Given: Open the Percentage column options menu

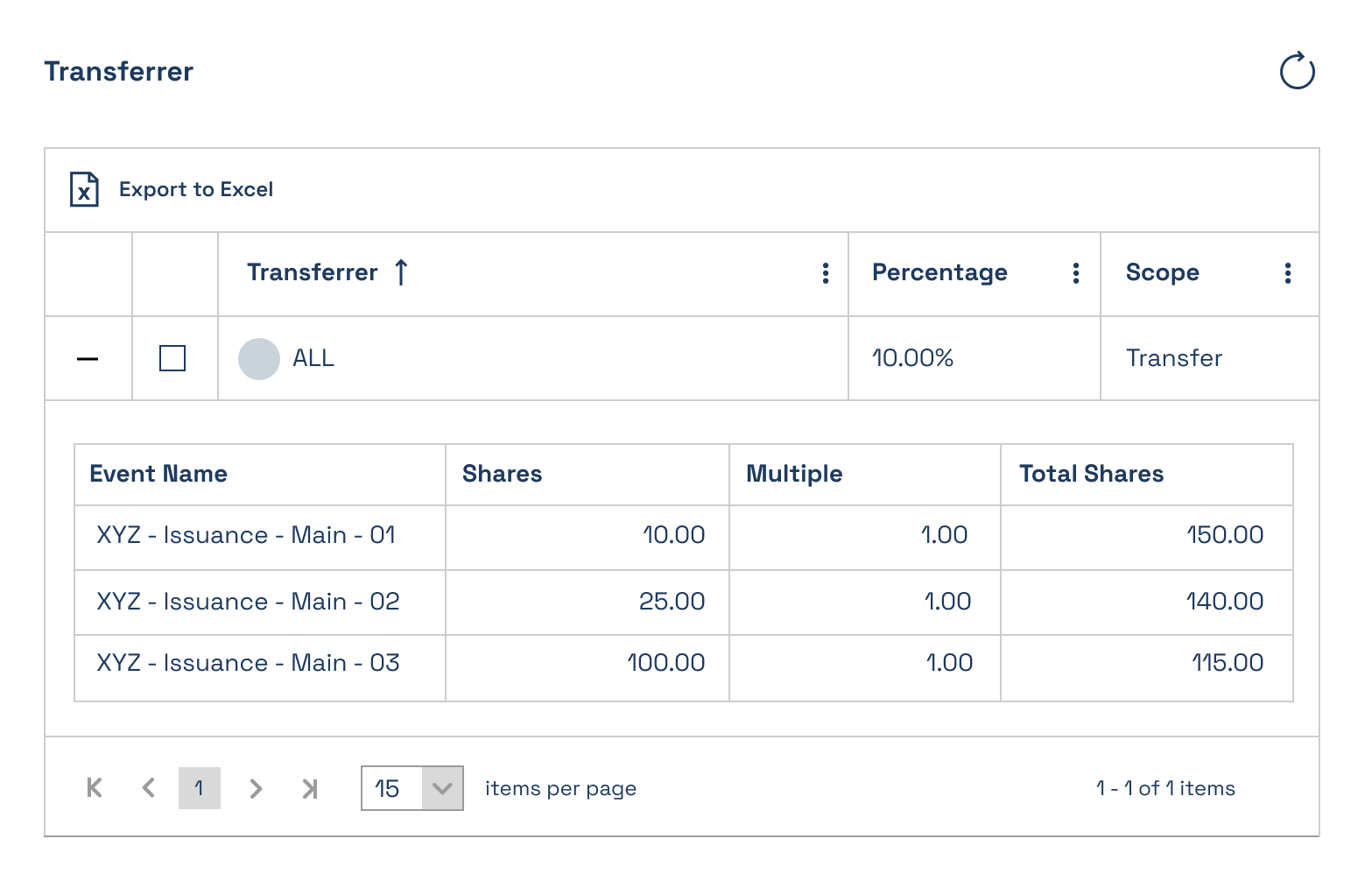Looking at the screenshot, I should pos(1075,273).
